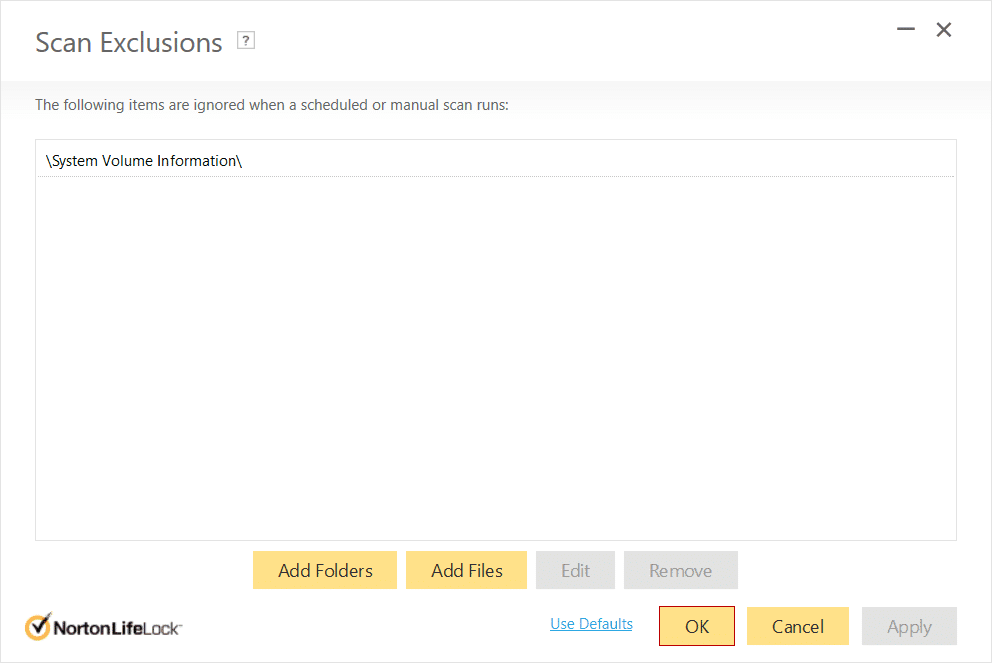Click the ignored items description text
Screen dimensions: 993x663
pos(271,104)
